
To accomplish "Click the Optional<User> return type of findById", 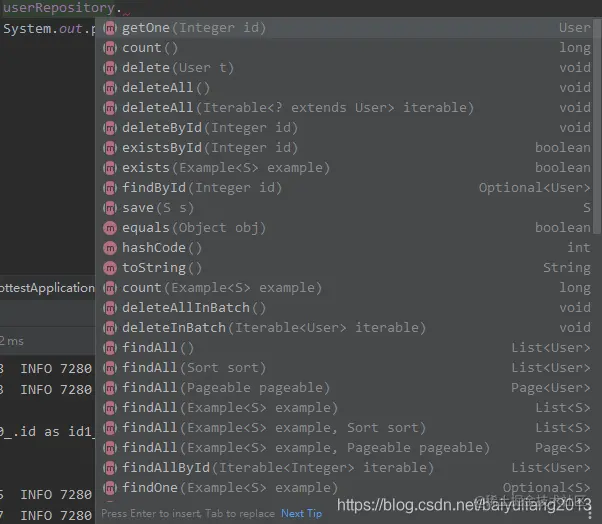I will (x=534, y=188).
